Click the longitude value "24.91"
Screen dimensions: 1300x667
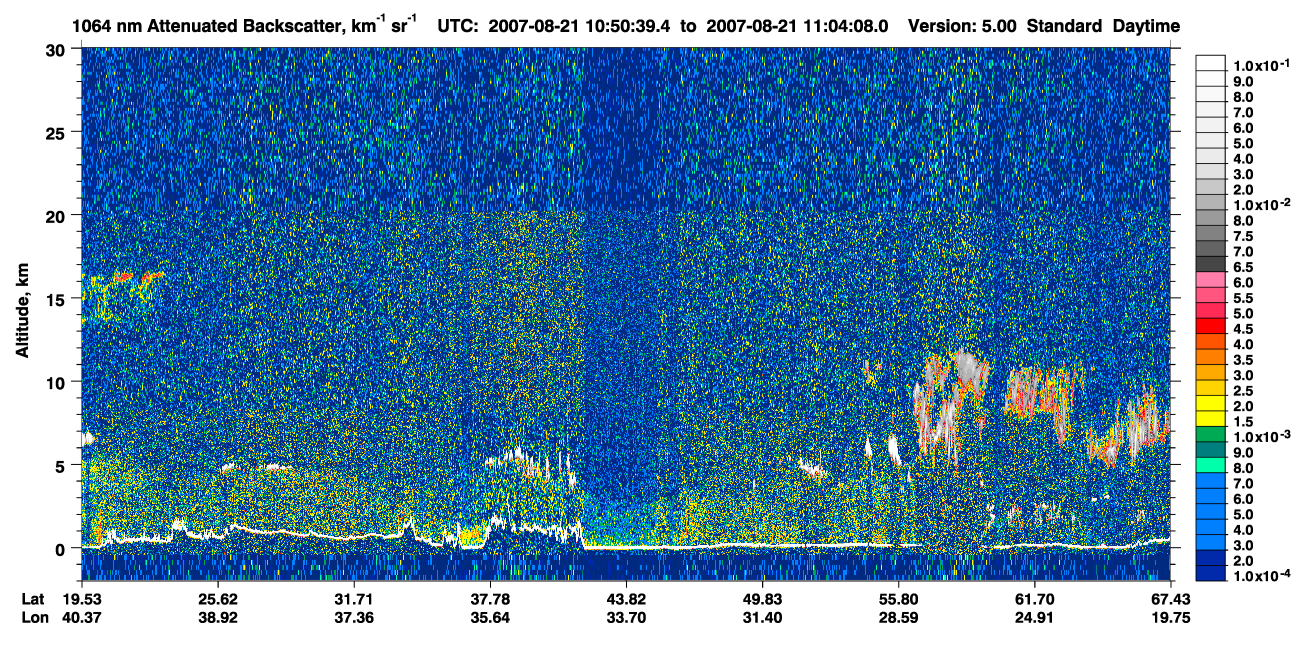1034,617
